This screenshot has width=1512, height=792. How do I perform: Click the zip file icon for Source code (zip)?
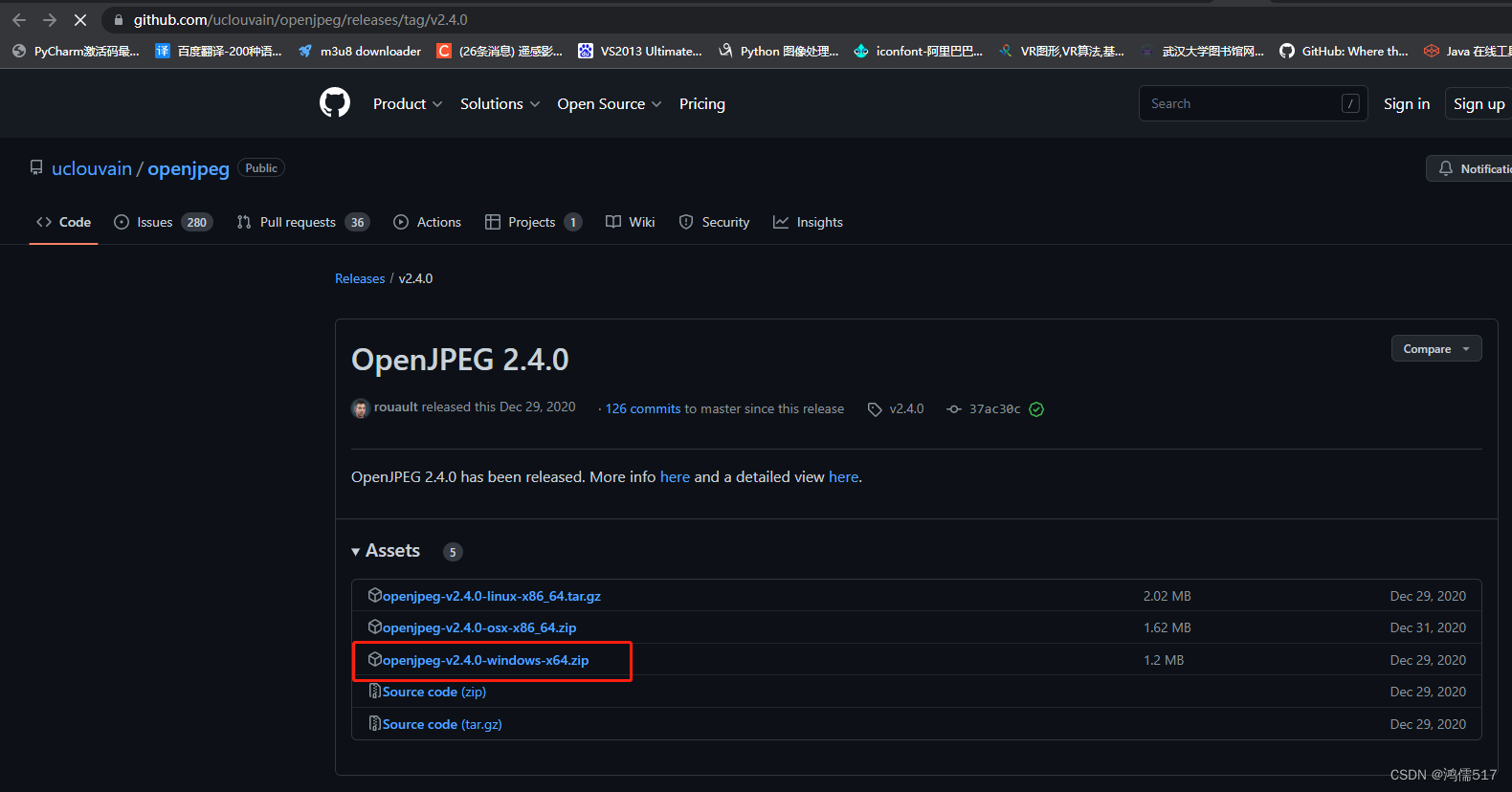pyautogui.click(x=375, y=691)
